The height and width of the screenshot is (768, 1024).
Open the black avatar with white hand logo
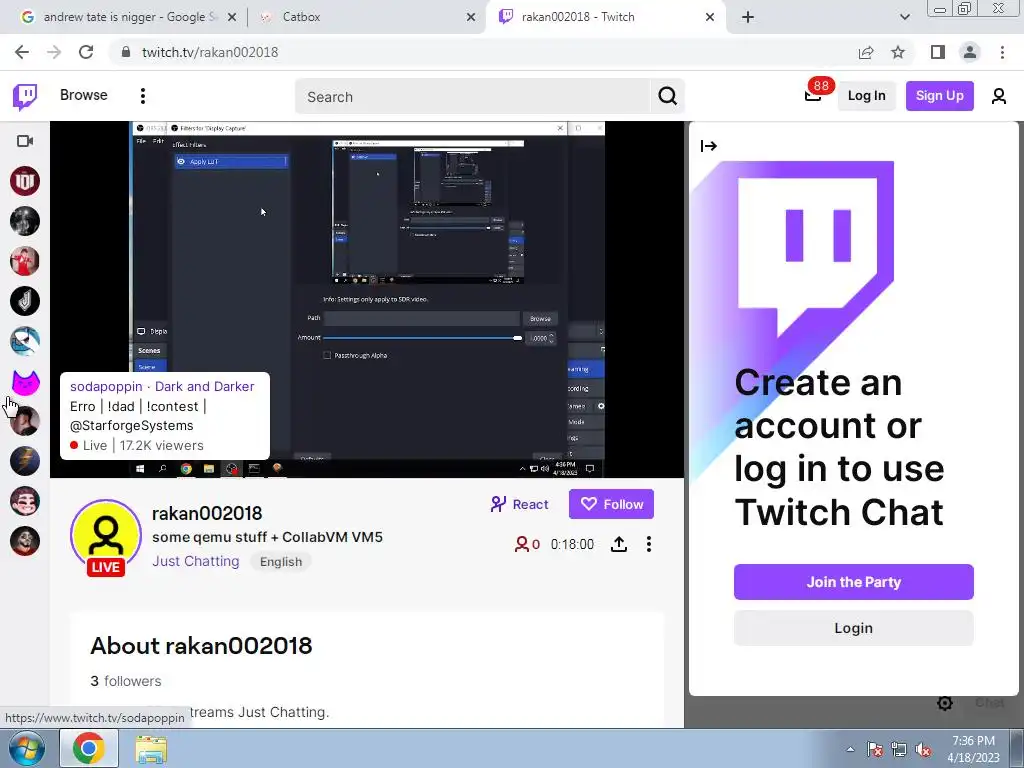25,301
